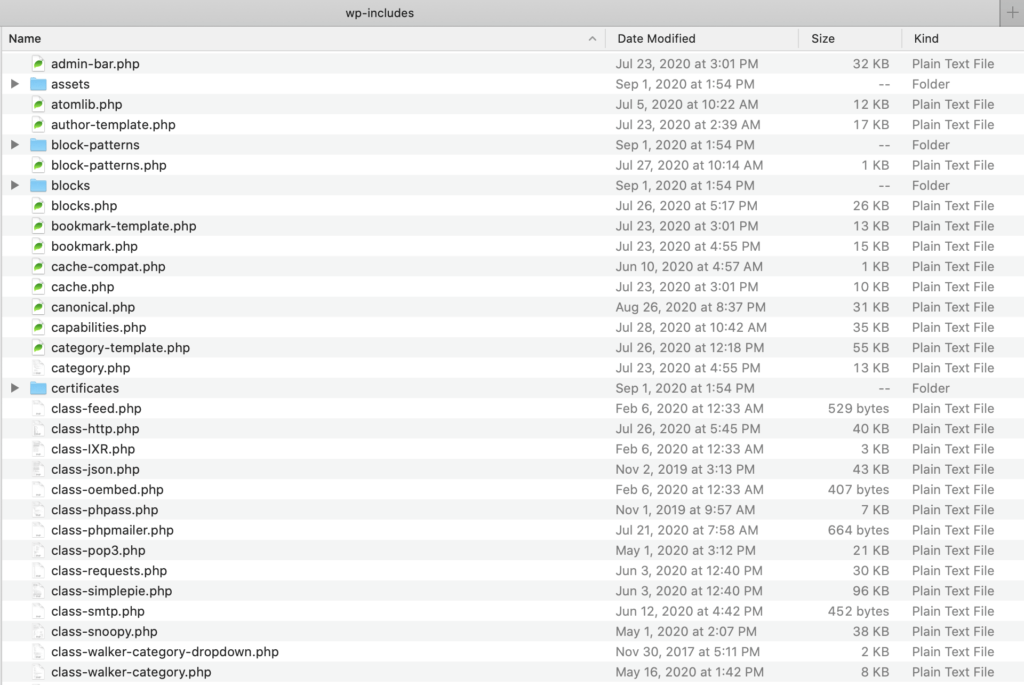The width and height of the screenshot is (1024, 685).
Task: Click the cache-compat.php file icon
Action: point(39,266)
